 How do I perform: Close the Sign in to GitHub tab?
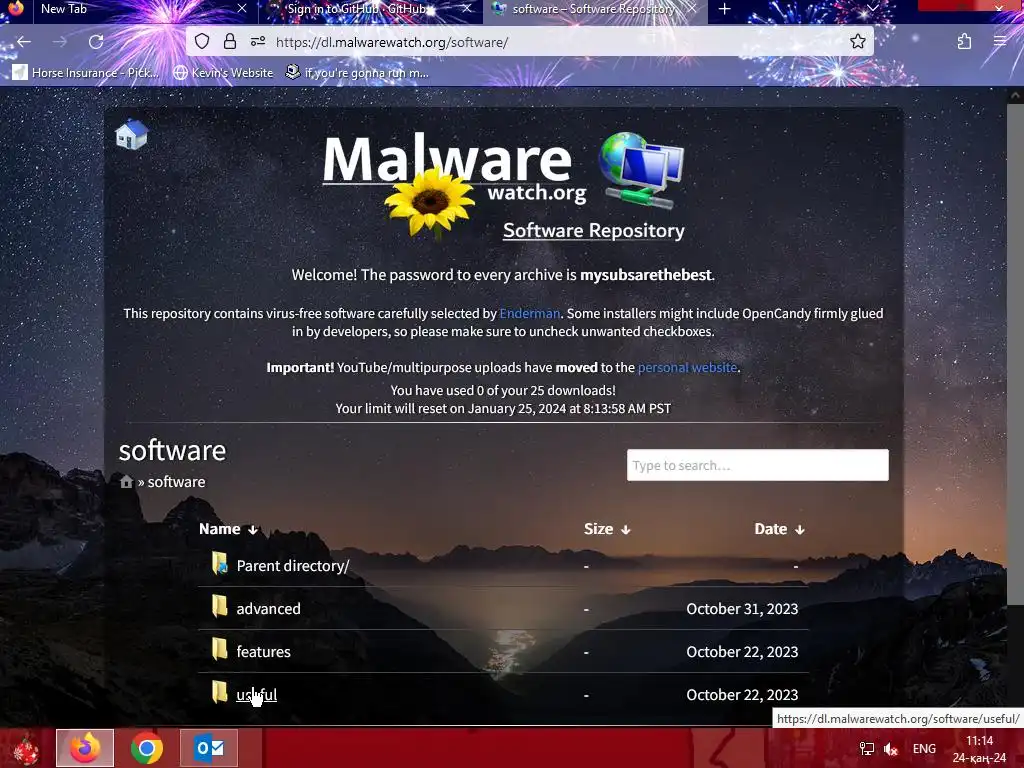466,8
